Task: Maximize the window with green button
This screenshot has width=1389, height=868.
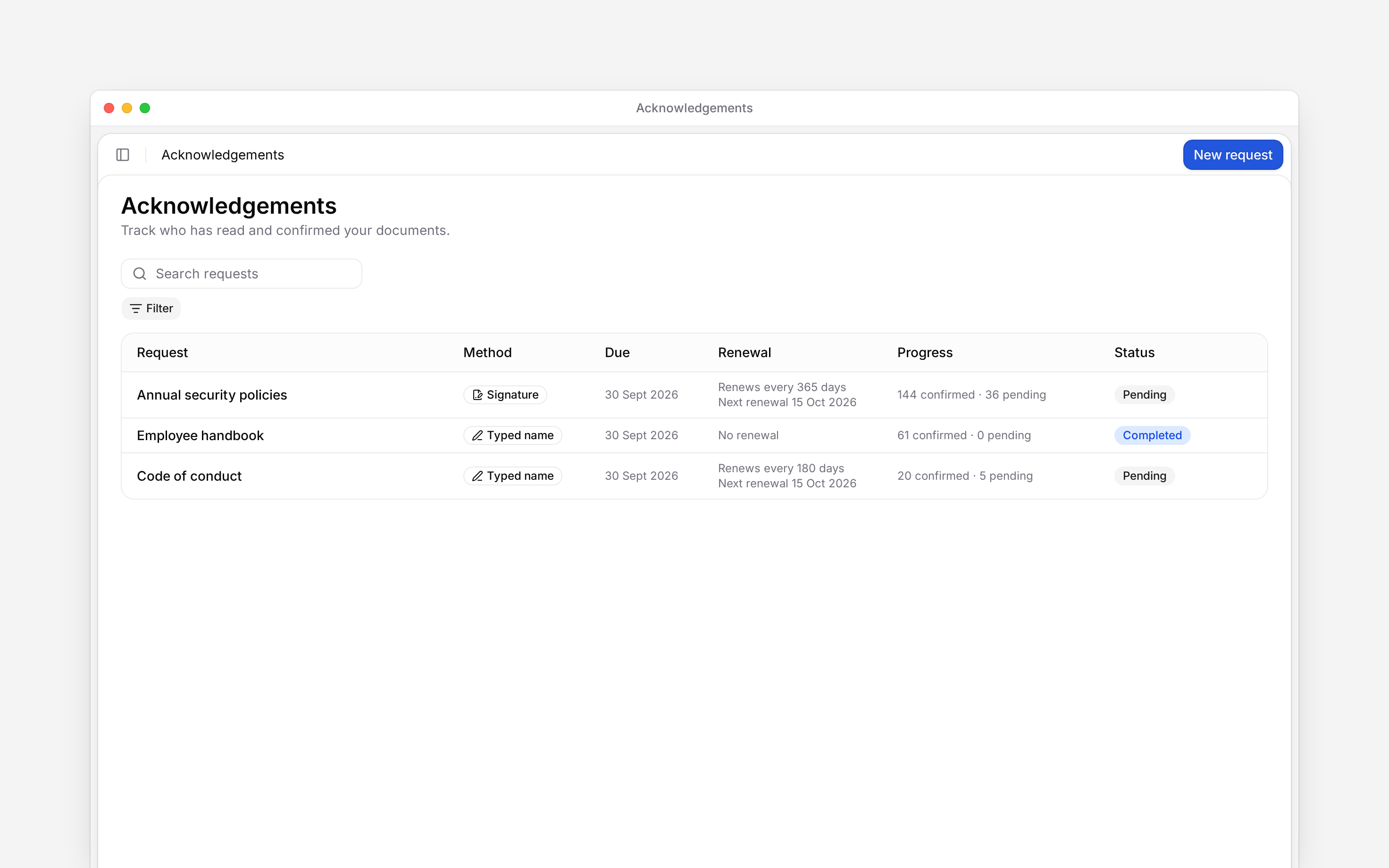Action: (145, 108)
